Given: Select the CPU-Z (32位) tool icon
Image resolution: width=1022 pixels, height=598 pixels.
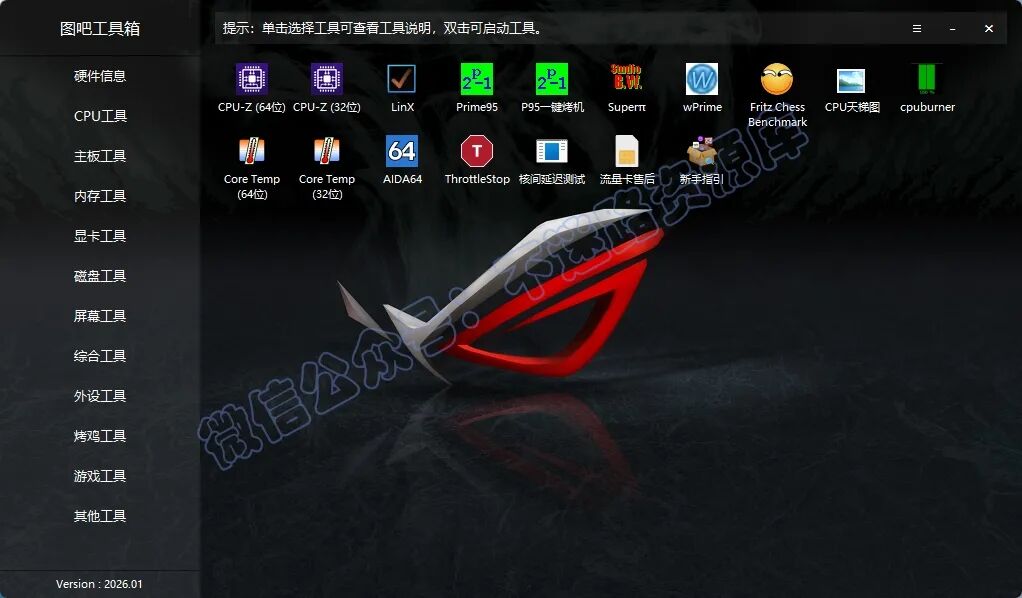Looking at the screenshot, I should [327, 80].
